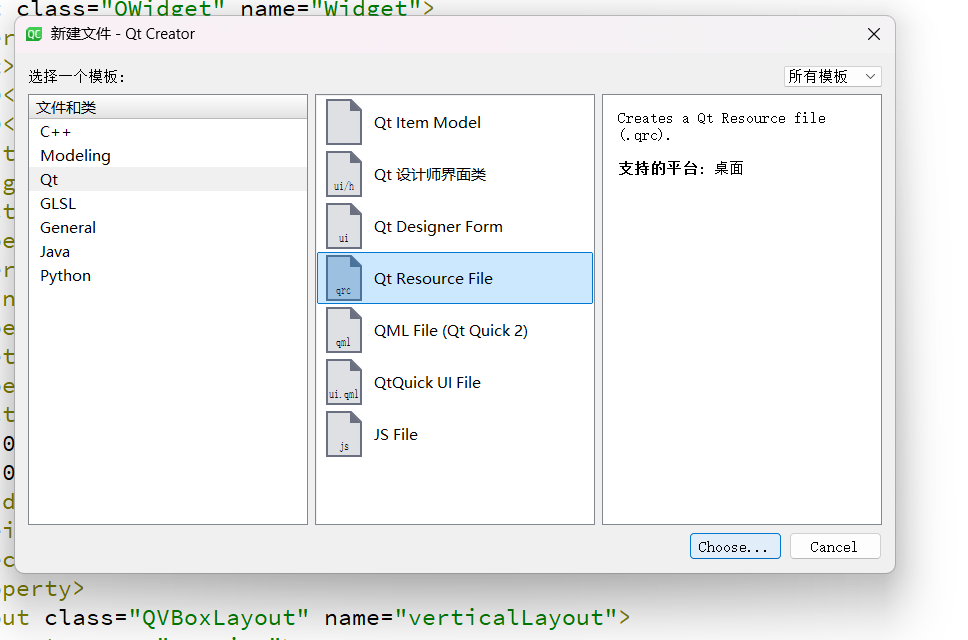This screenshot has height=640, width=968.
Task: Select the js JS File icon
Action: (344, 434)
